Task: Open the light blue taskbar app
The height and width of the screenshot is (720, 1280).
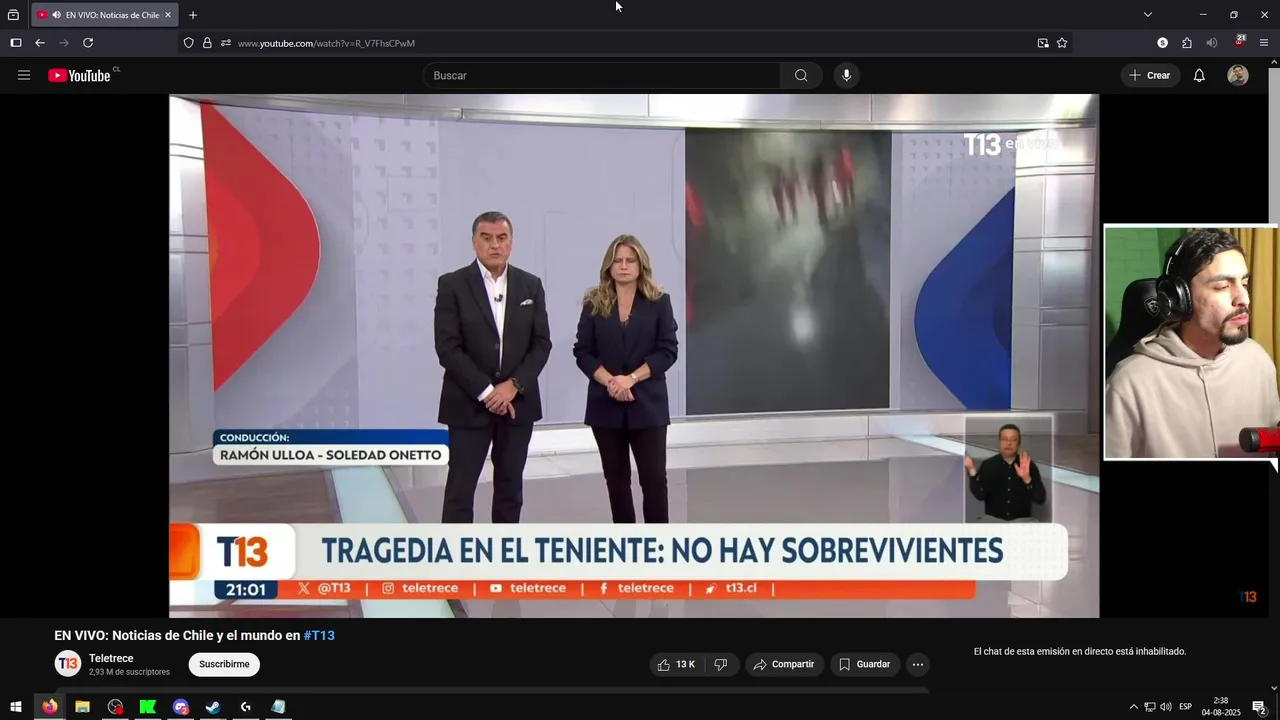Action: [x=279, y=707]
